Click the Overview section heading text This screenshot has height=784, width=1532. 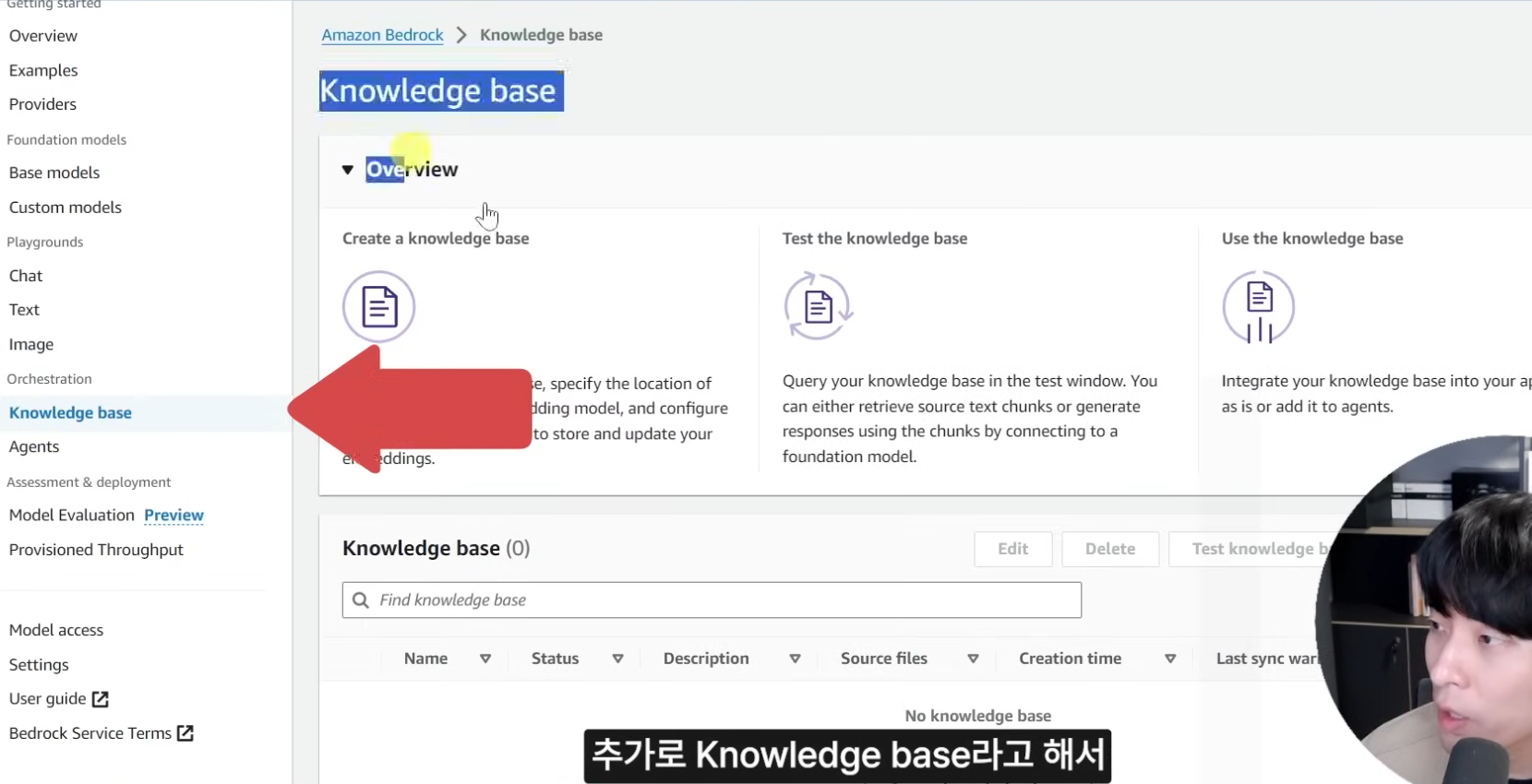[x=412, y=170]
